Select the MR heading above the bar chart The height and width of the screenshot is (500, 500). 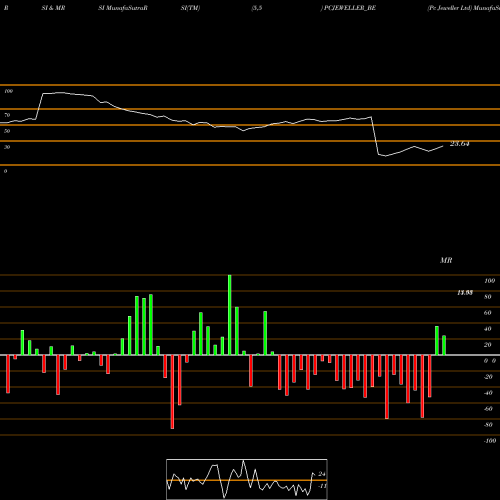446,260
